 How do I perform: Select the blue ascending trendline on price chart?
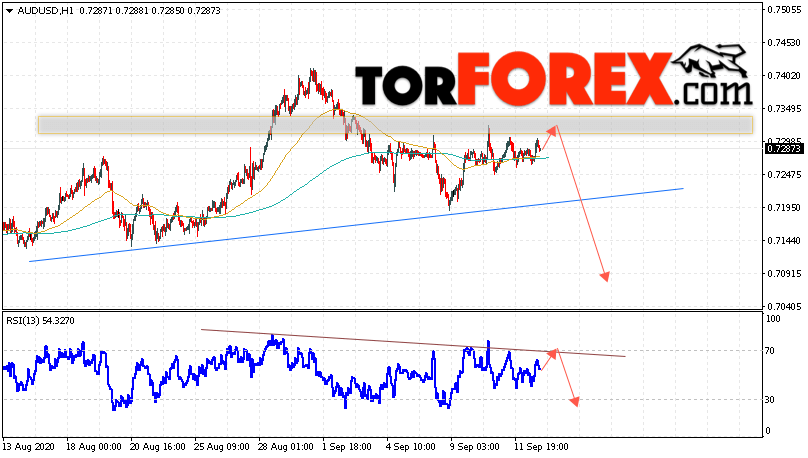(356, 225)
